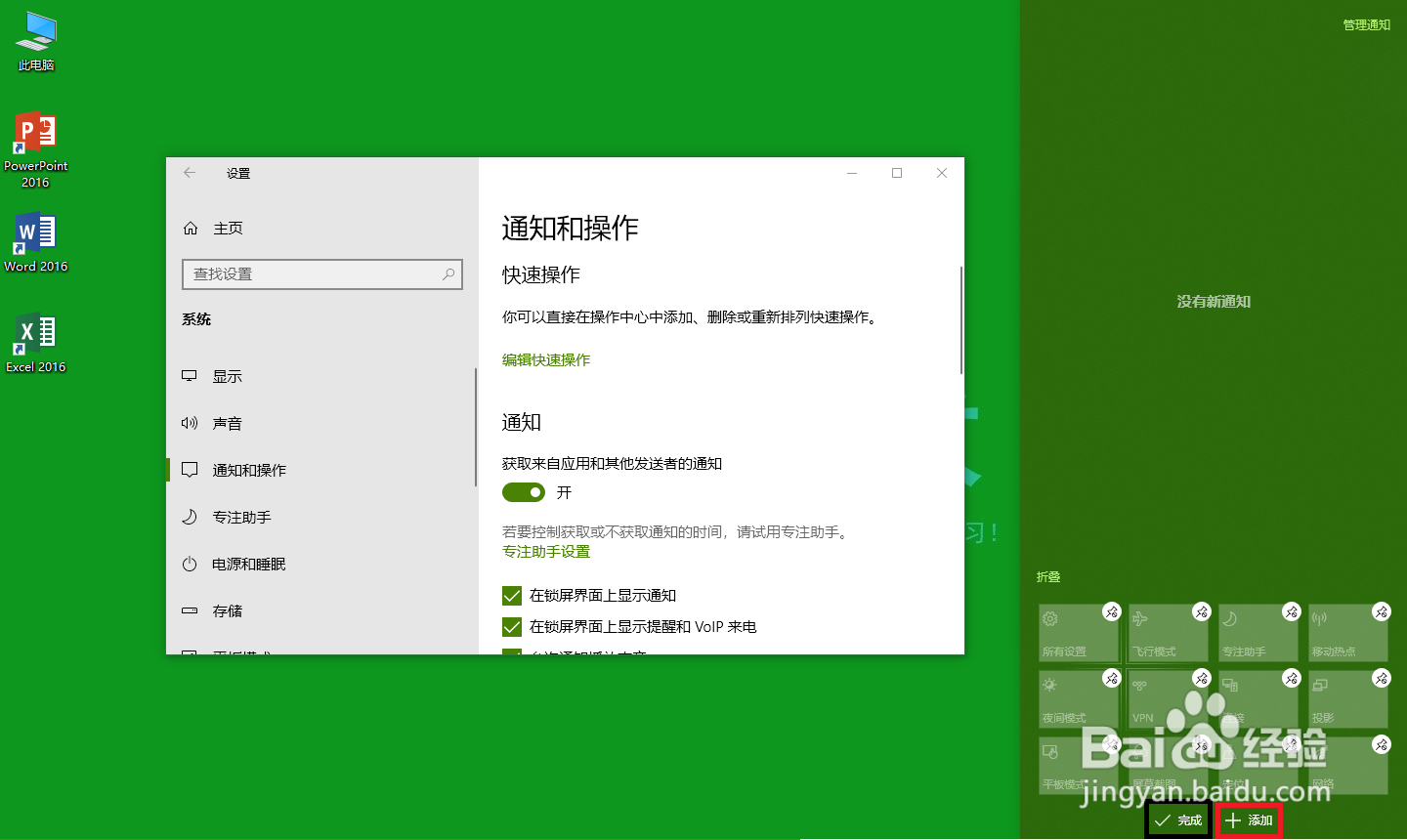Open 此电脑 desktop icon
Image resolution: width=1407 pixels, height=840 pixels.
(x=36, y=42)
